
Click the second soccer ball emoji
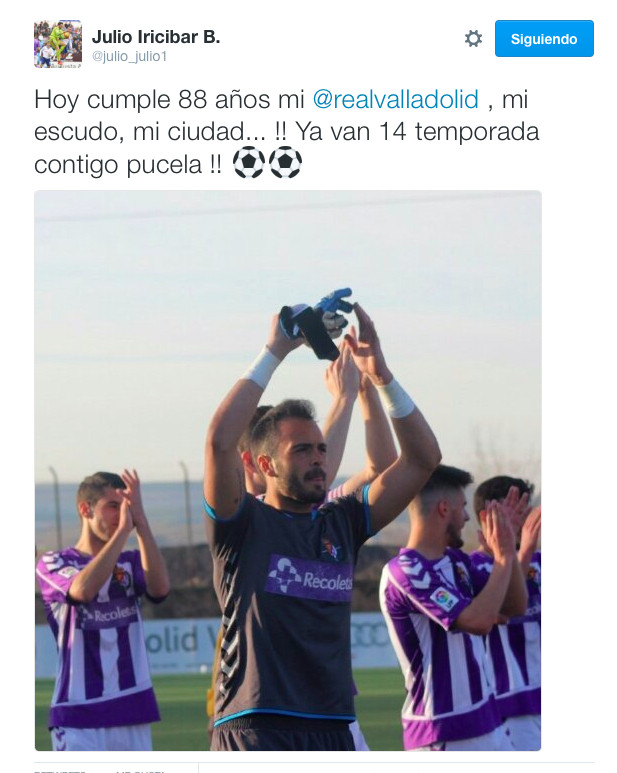point(286,163)
